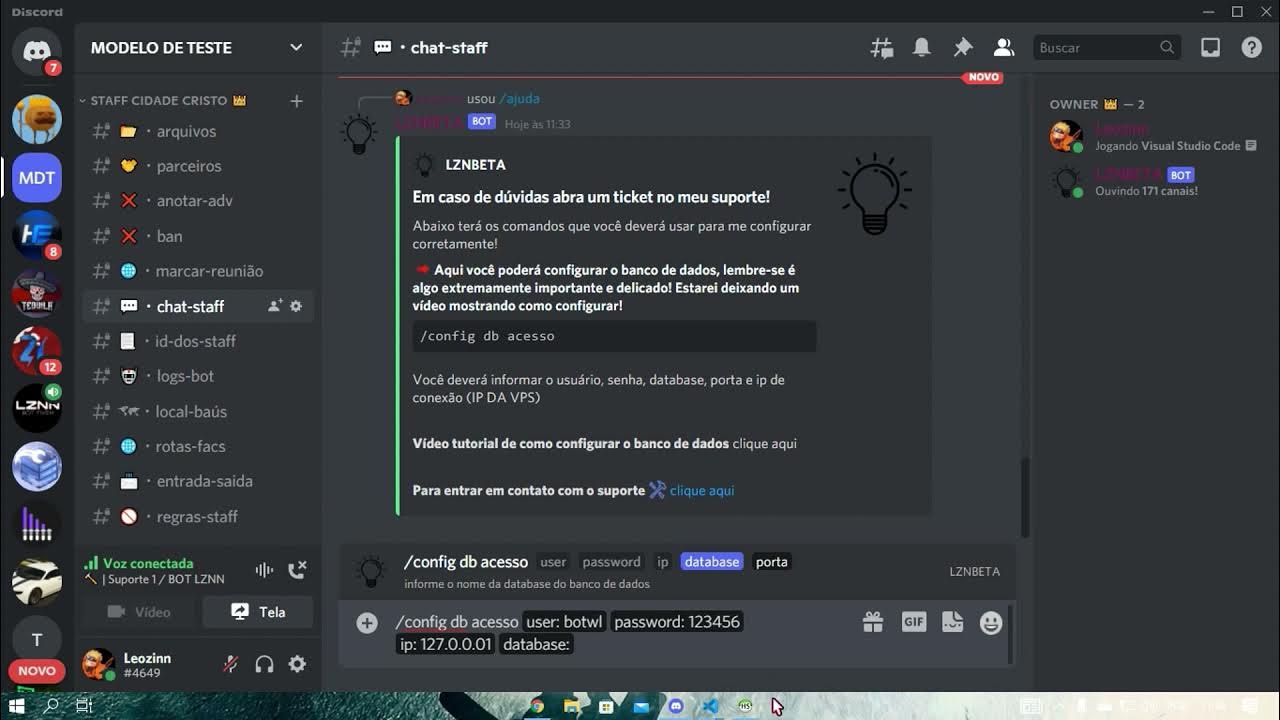Open Windows taskbar search

pos(51,706)
